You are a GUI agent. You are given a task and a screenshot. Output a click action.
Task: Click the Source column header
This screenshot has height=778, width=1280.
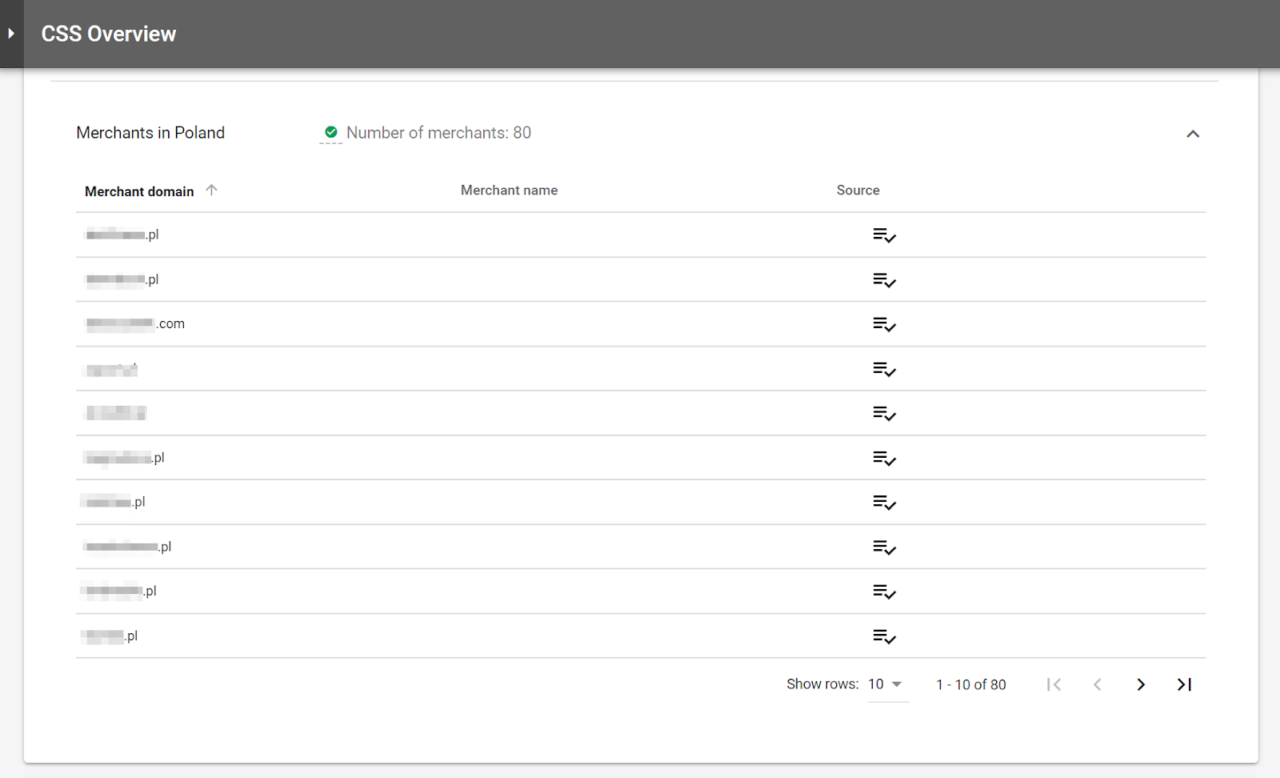[x=858, y=190]
